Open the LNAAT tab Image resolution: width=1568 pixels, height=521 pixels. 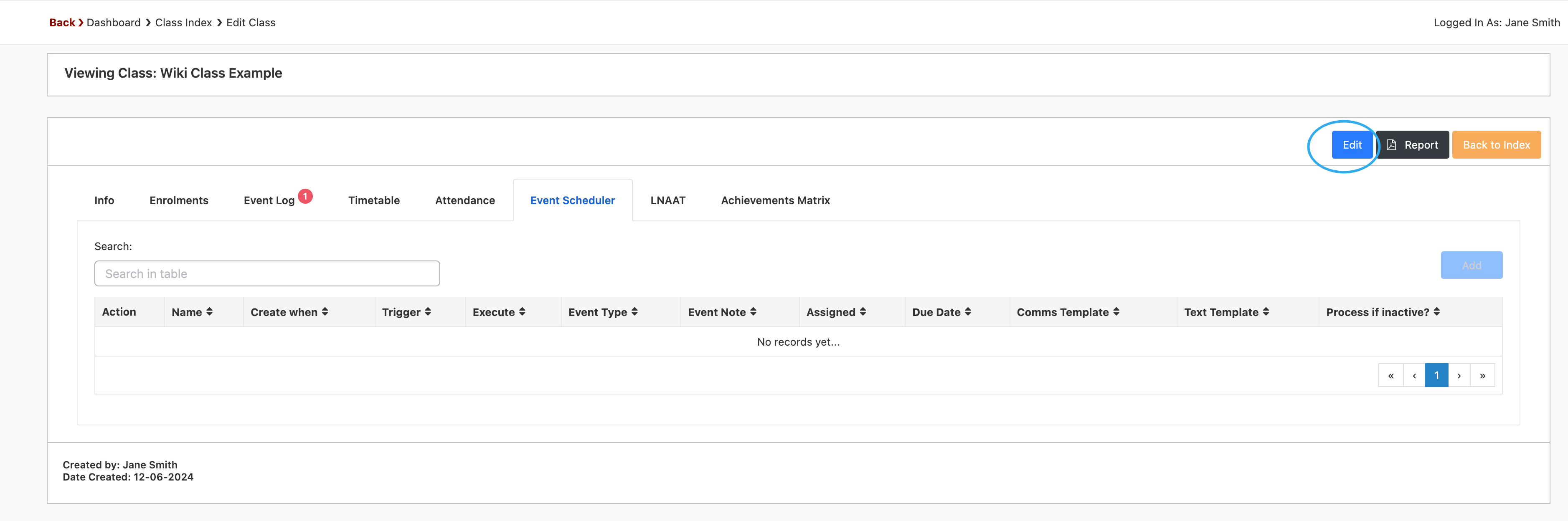pyautogui.click(x=668, y=200)
